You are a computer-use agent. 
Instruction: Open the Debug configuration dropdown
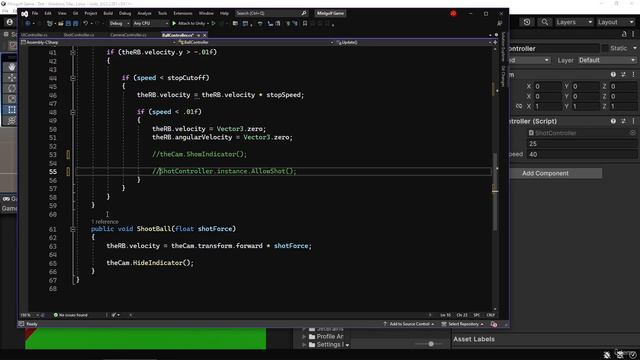click(x=119, y=24)
